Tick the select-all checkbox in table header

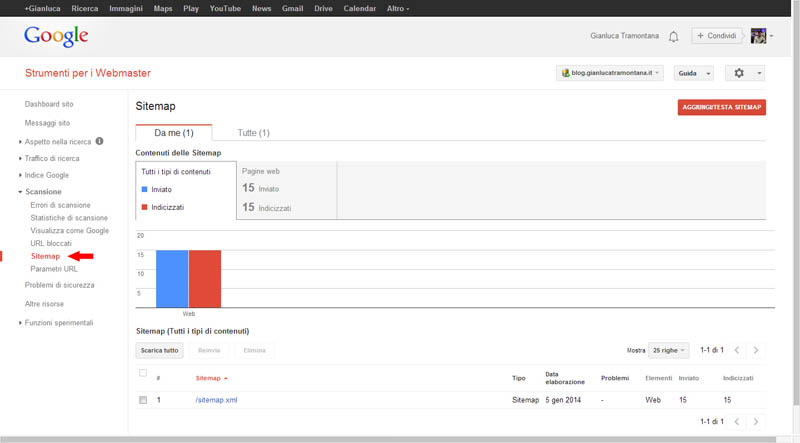tap(143, 373)
